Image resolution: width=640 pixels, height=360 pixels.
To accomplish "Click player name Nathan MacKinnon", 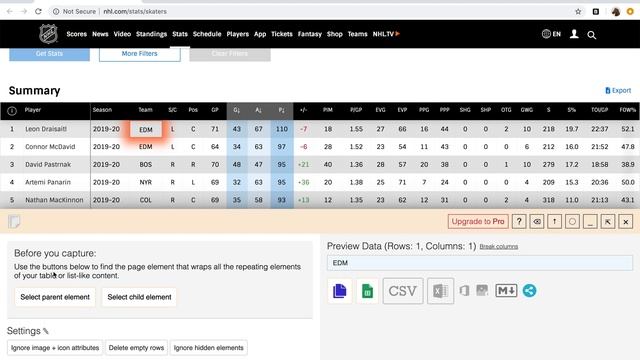I will pyautogui.click(x=54, y=200).
